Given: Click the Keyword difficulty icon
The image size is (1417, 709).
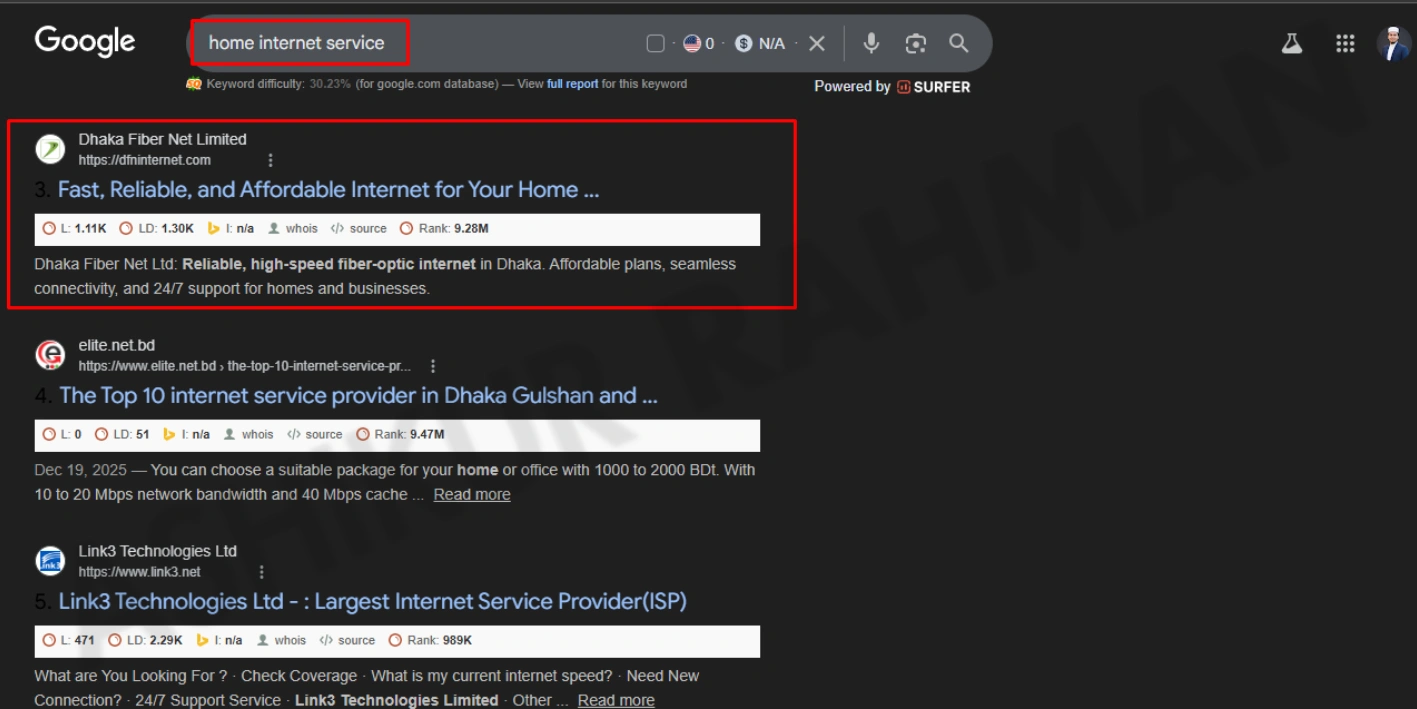Looking at the screenshot, I should tap(194, 84).
